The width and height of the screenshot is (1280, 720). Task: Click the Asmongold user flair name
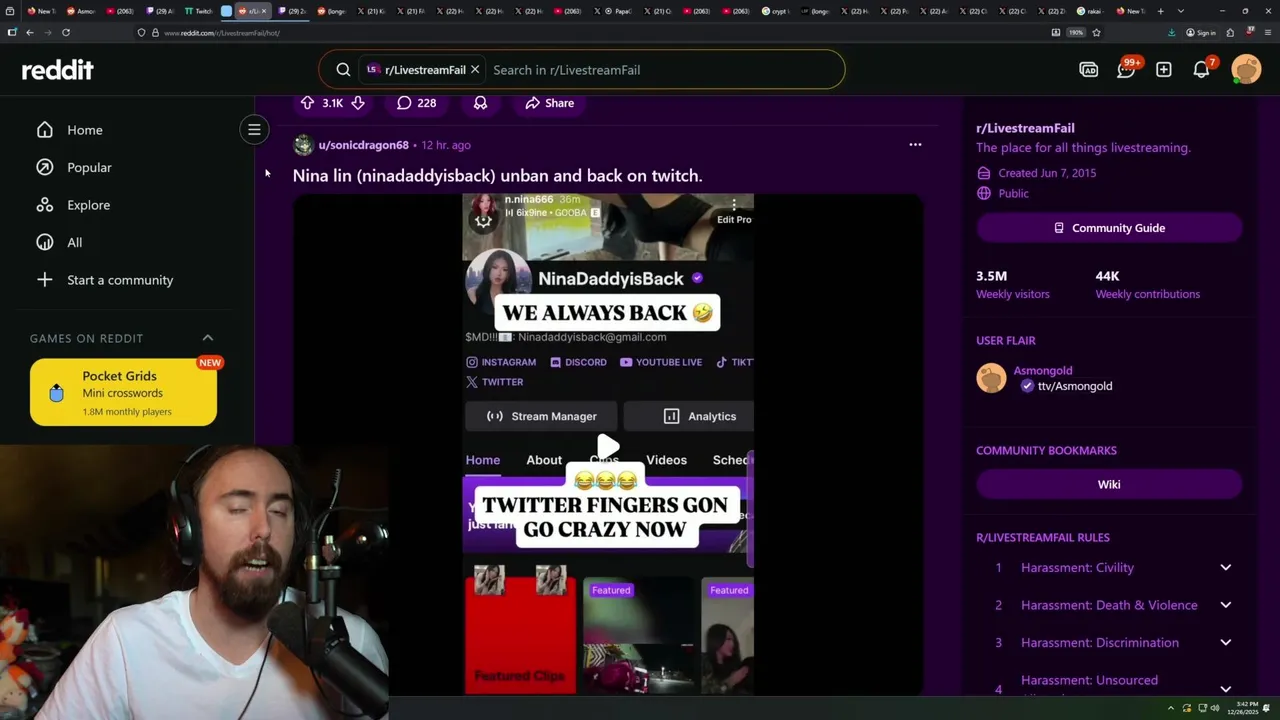(x=1043, y=370)
